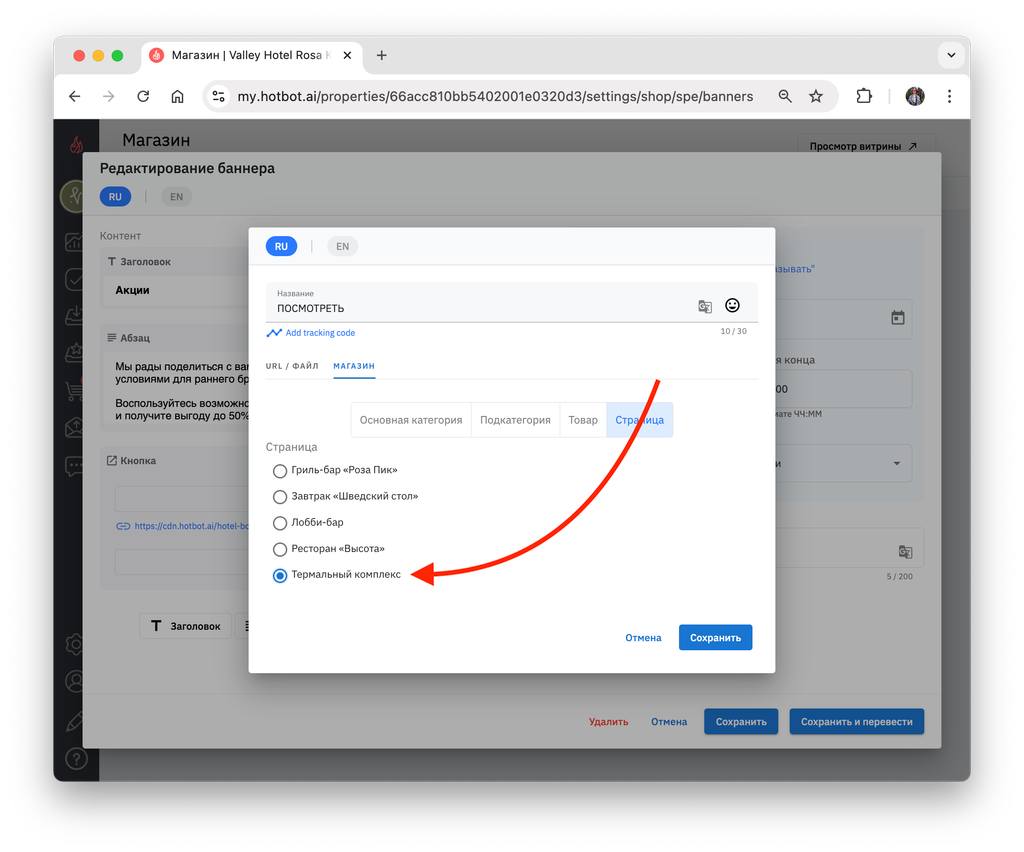Open Chrome three-dot menu

pyautogui.click(x=949, y=97)
